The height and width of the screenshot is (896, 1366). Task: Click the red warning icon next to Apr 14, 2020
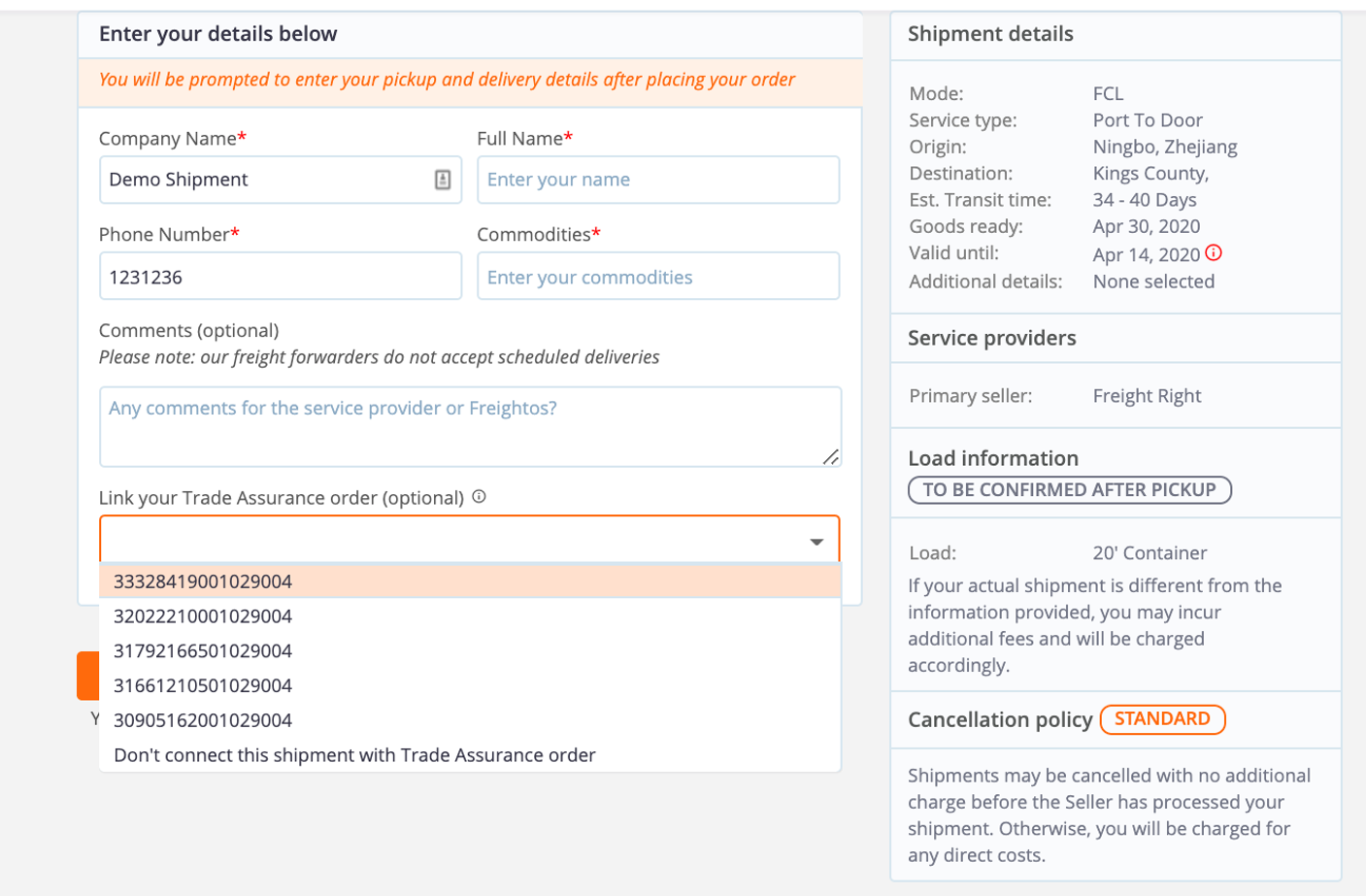point(1214,253)
